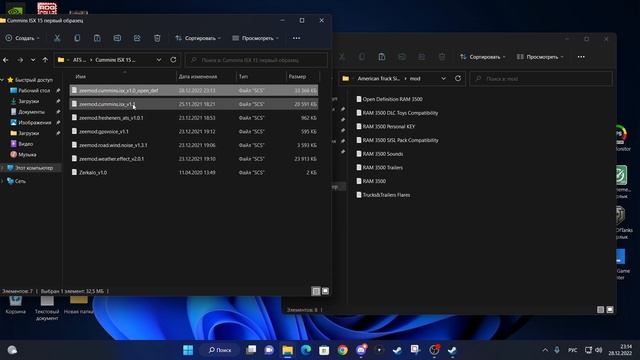Open the Windows Start button
This screenshot has height=360, width=640.
click(188, 350)
